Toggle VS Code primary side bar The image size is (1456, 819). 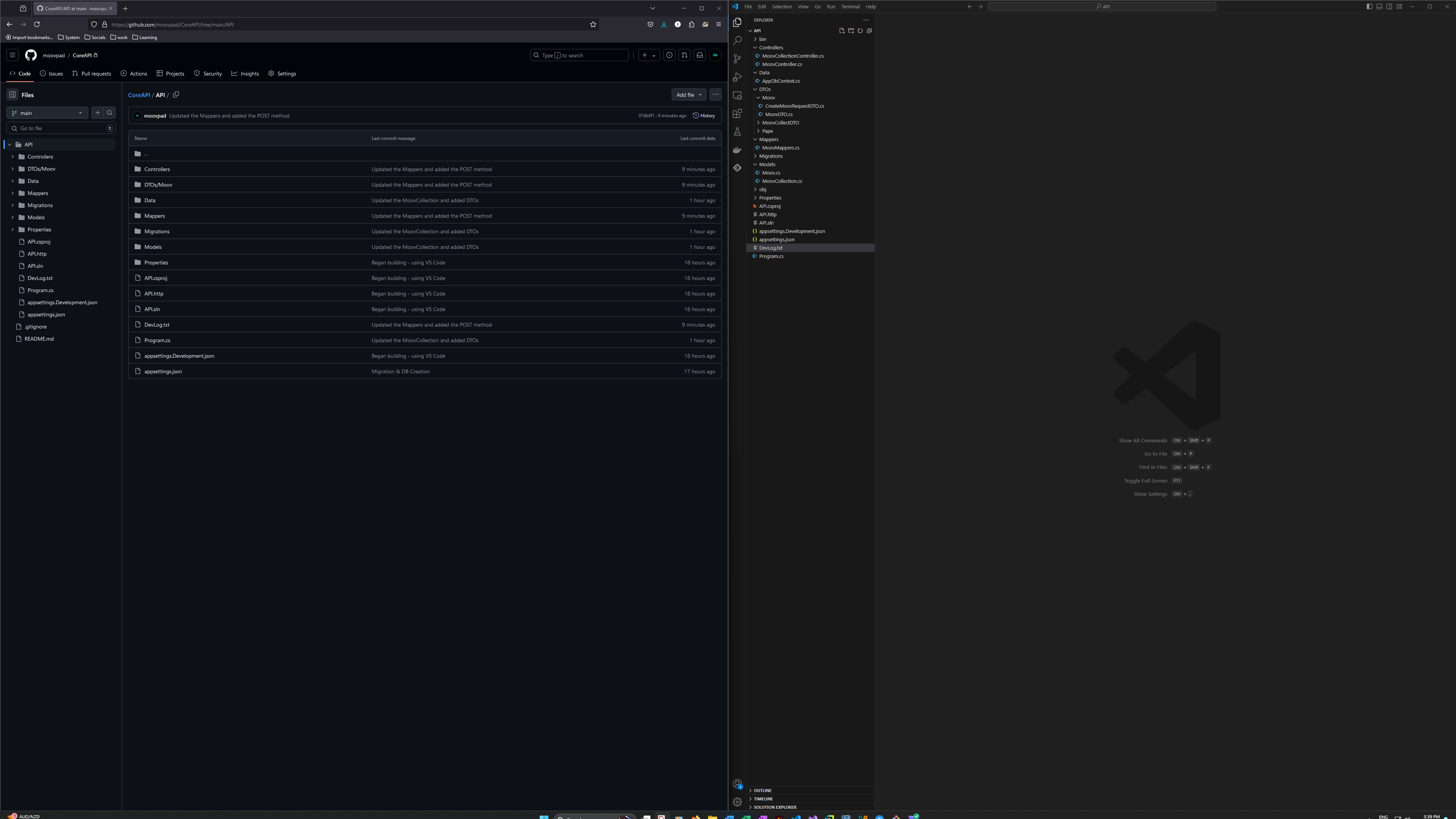pos(1369,7)
